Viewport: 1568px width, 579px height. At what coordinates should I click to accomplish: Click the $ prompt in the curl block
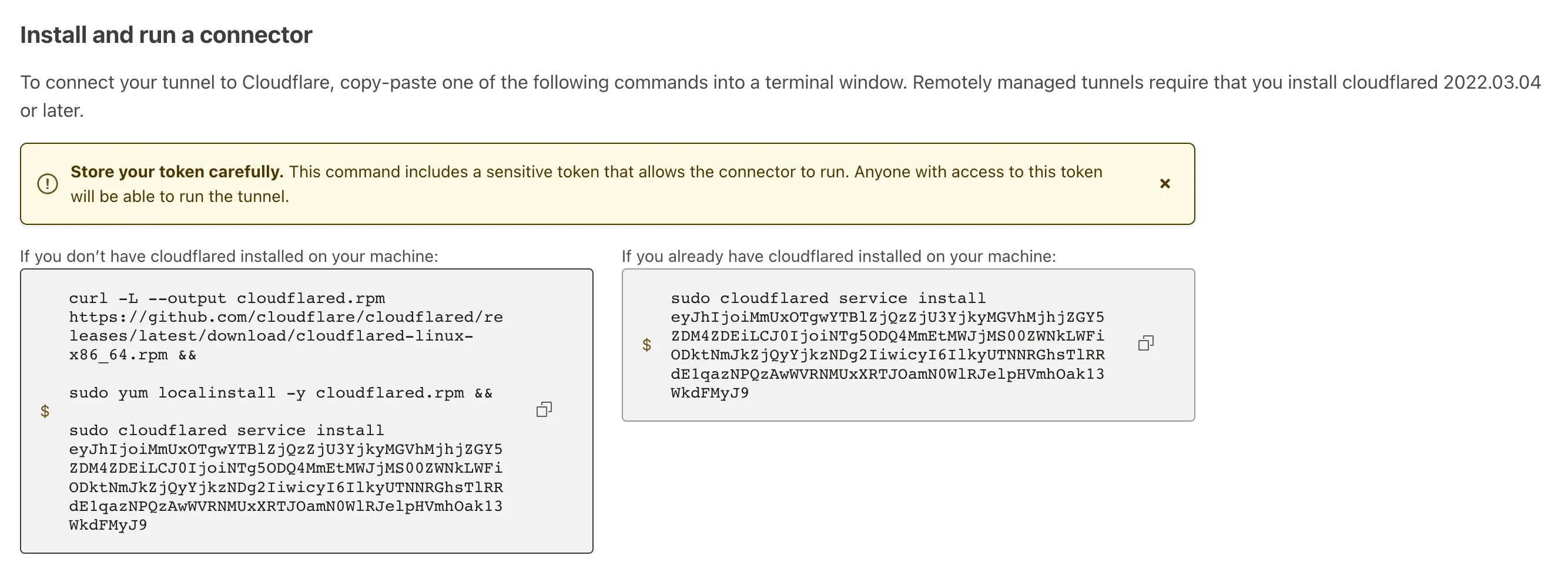pos(45,412)
